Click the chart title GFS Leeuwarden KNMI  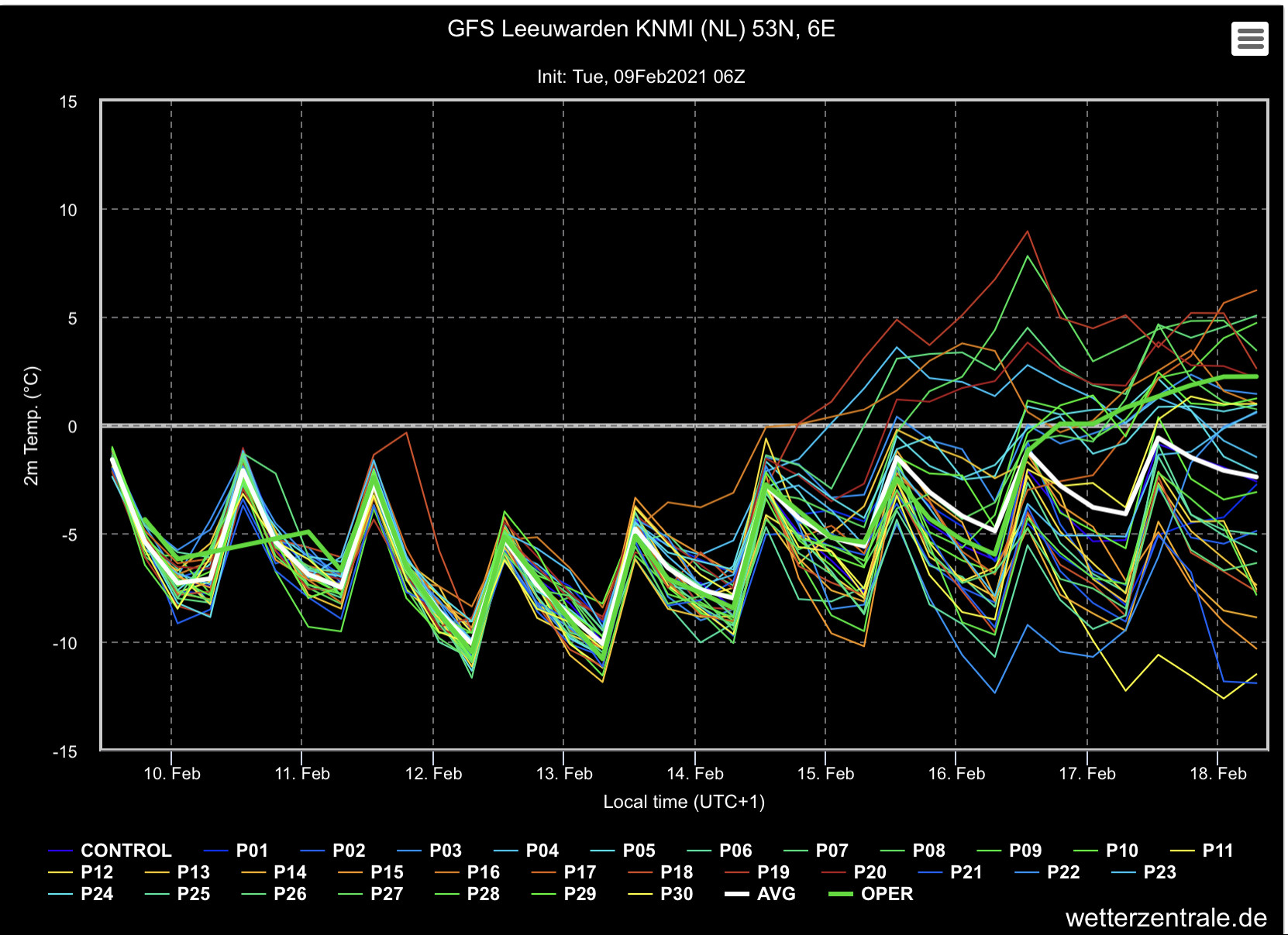coord(642,29)
